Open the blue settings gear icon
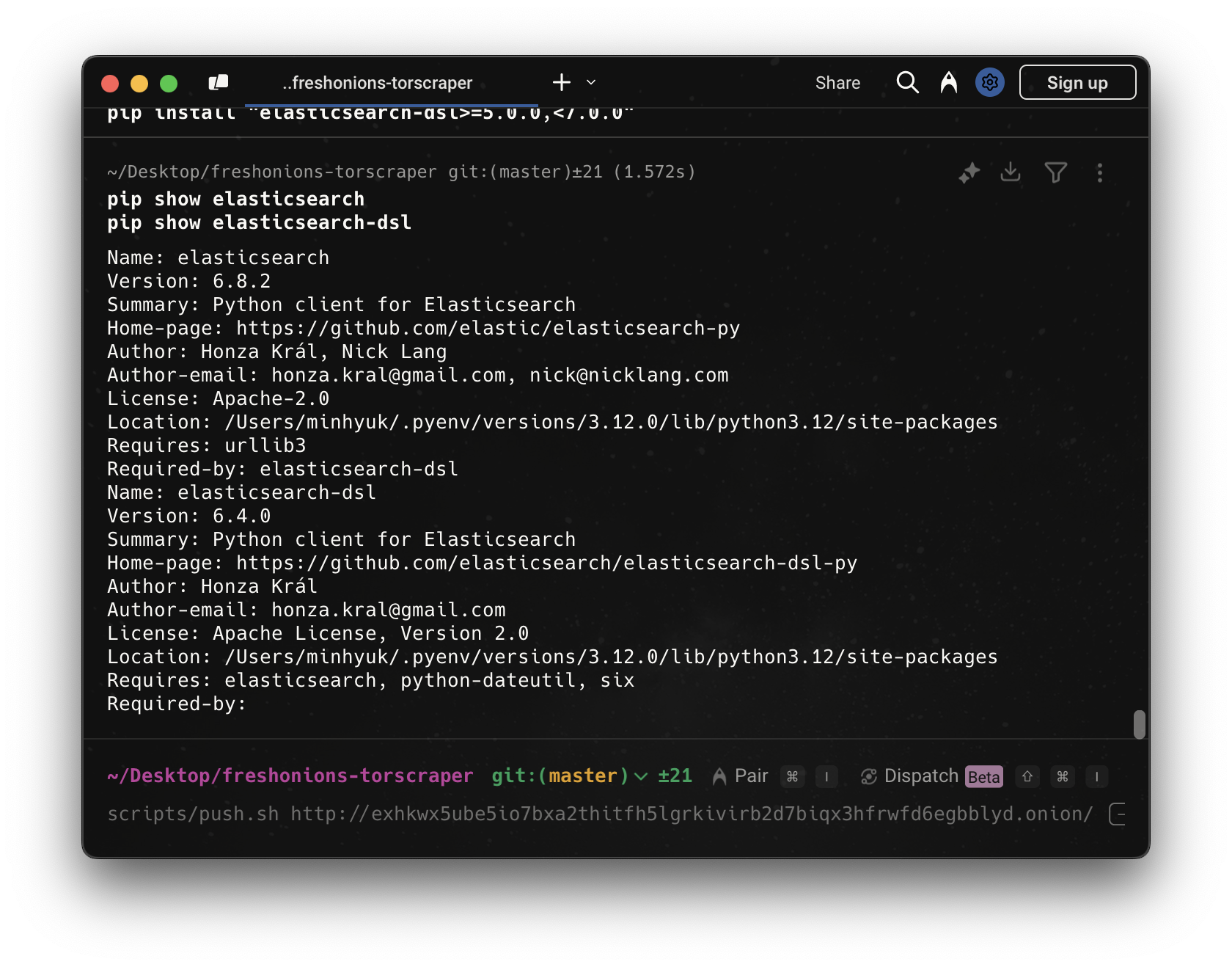The image size is (1232, 967). [x=989, y=83]
